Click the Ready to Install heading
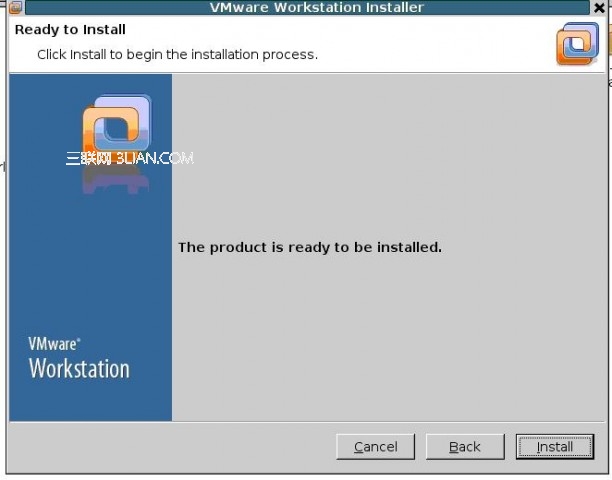 tap(70, 30)
